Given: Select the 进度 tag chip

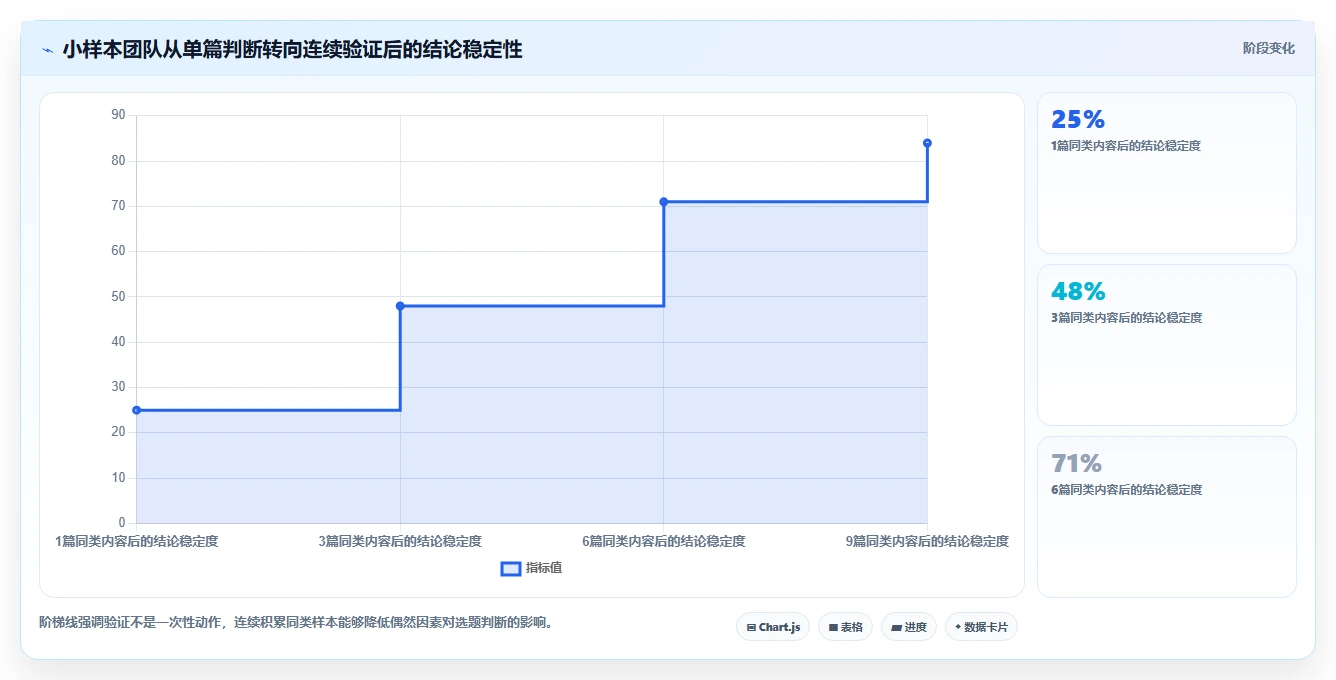Looking at the screenshot, I should coord(908,627).
